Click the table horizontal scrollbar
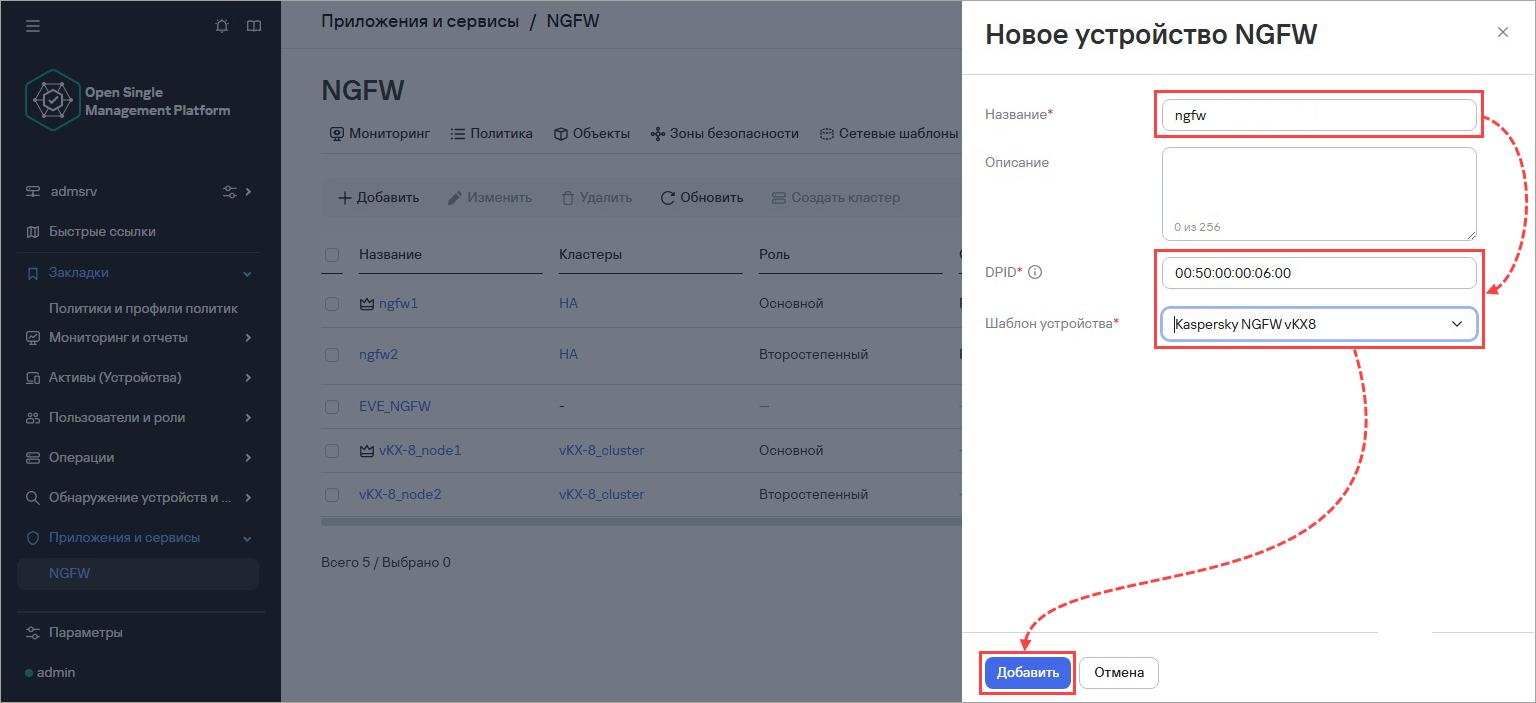The width and height of the screenshot is (1536, 703). click(x=640, y=522)
